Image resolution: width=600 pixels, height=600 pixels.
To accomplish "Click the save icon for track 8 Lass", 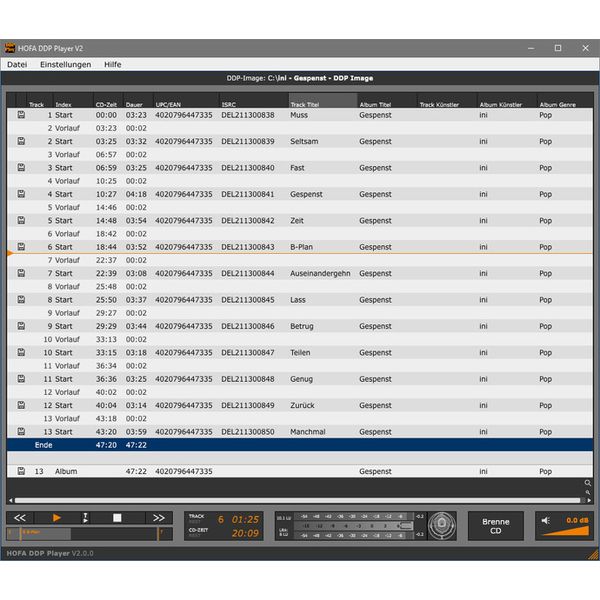I will pyautogui.click(x=21, y=300).
